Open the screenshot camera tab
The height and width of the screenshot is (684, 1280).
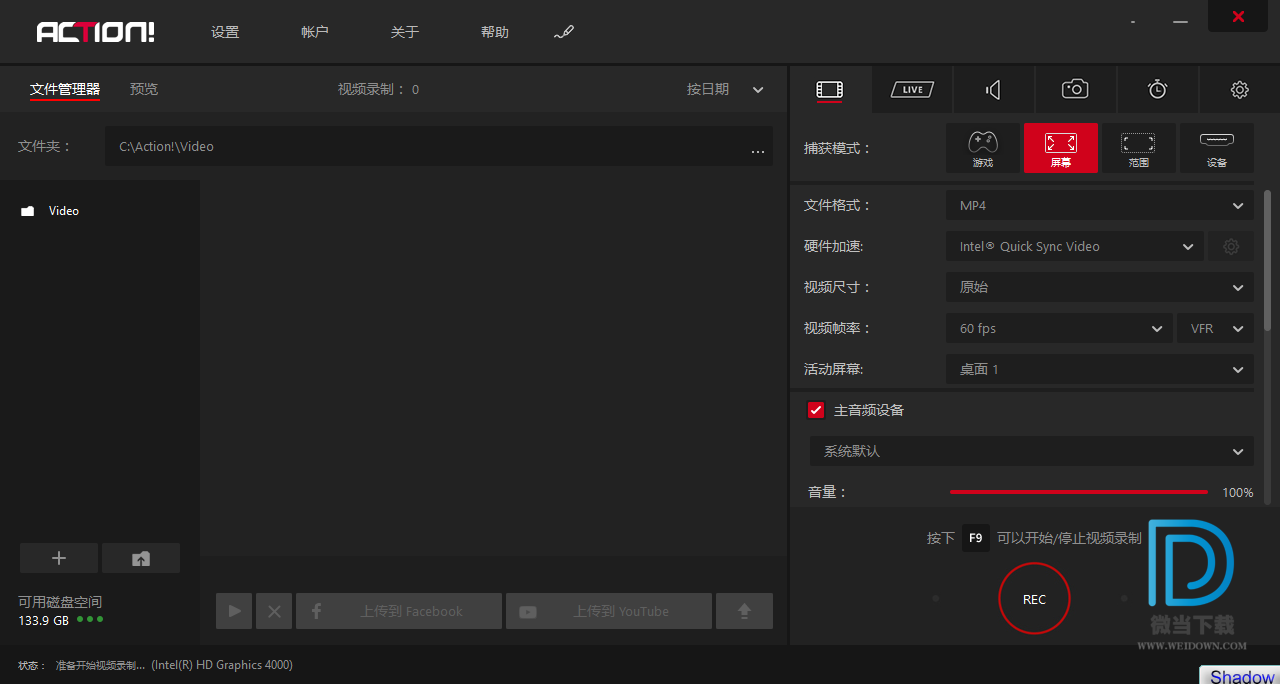[1075, 90]
